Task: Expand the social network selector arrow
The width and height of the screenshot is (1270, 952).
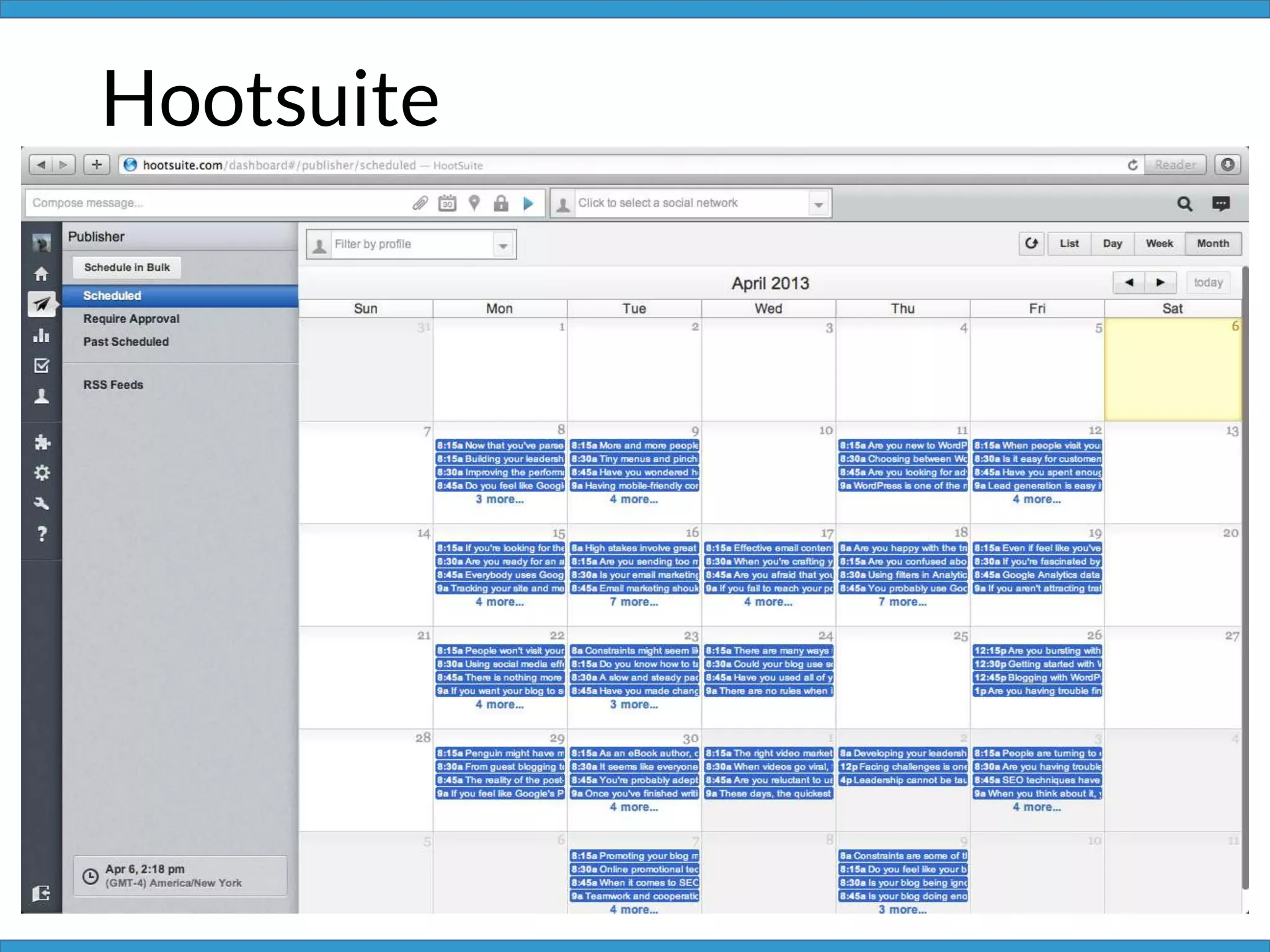Action: pos(819,204)
